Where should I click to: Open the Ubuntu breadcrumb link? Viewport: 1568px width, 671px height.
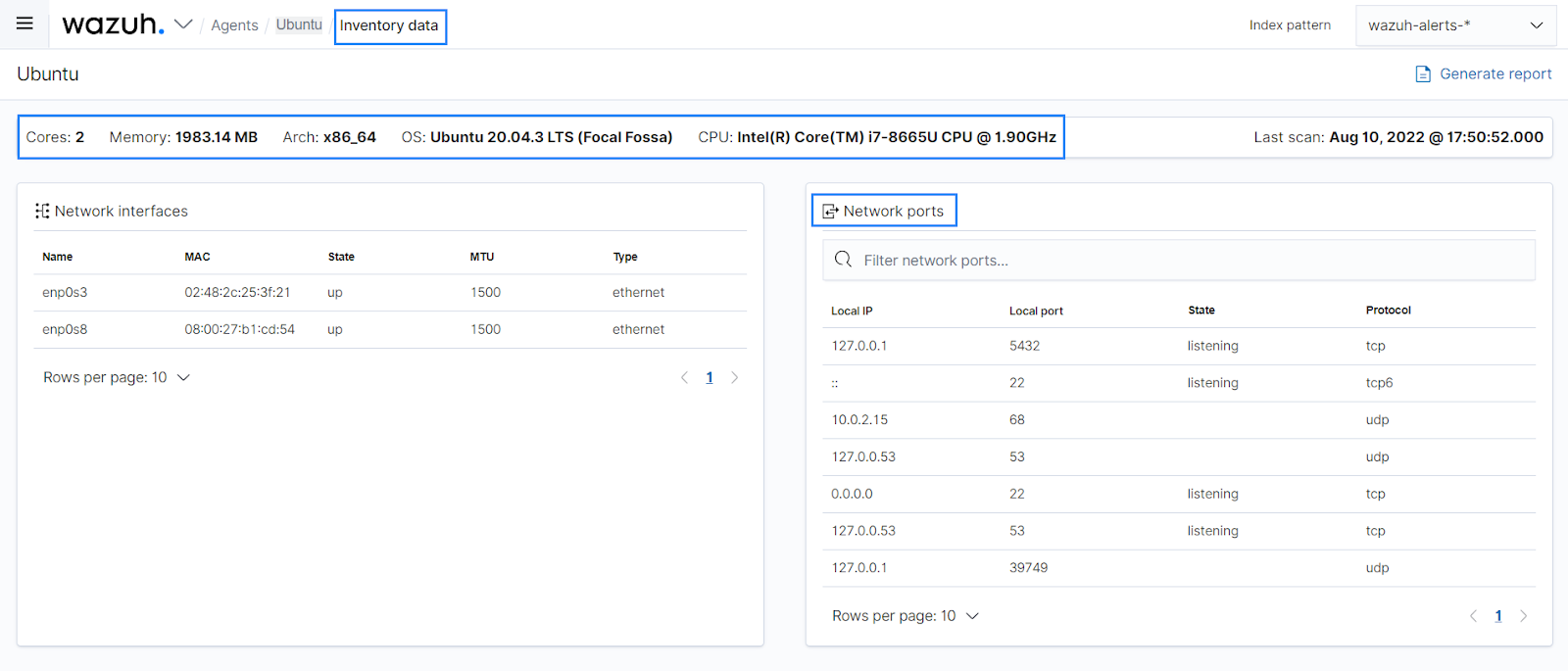(x=299, y=24)
